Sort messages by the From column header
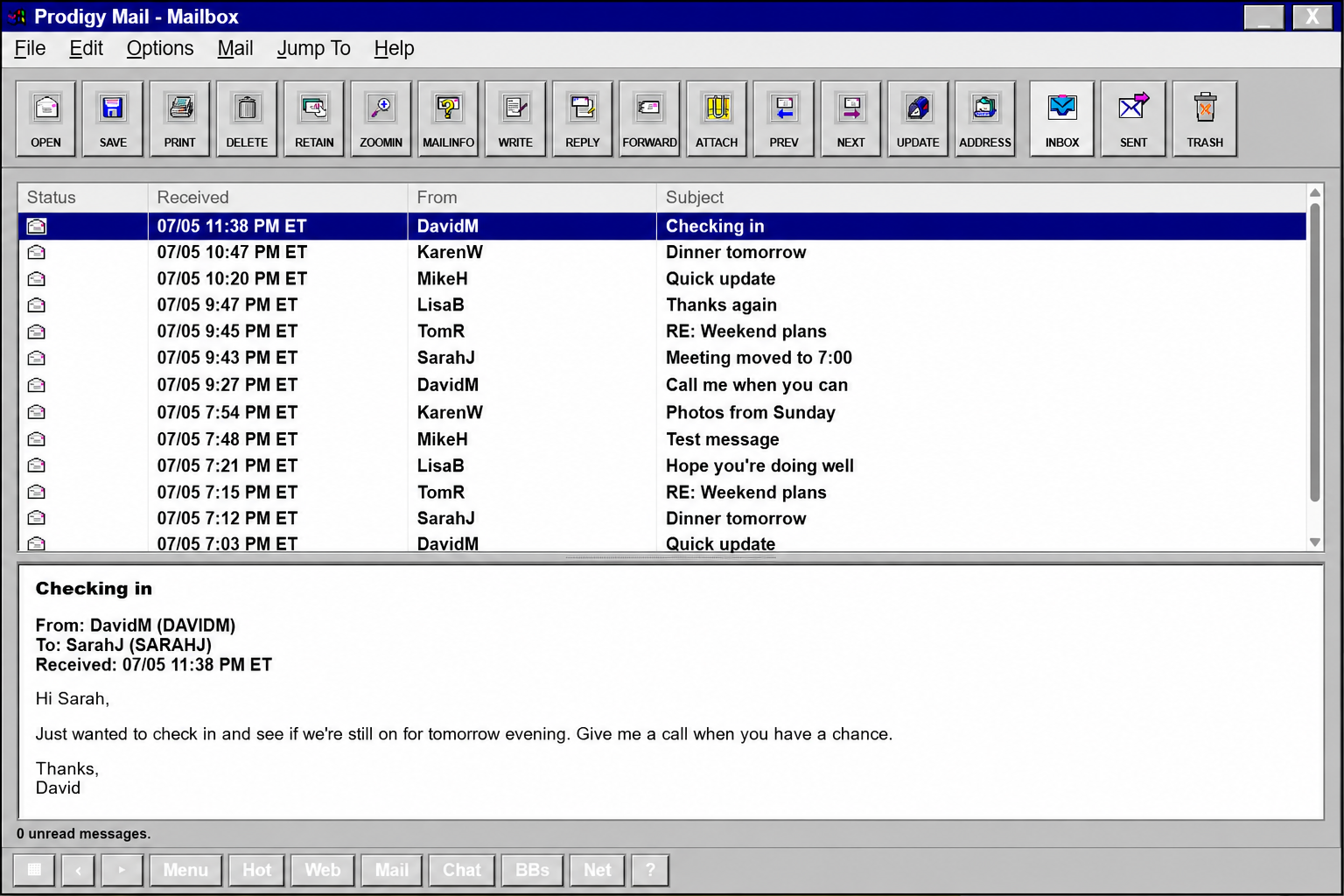 click(x=532, y=198)
